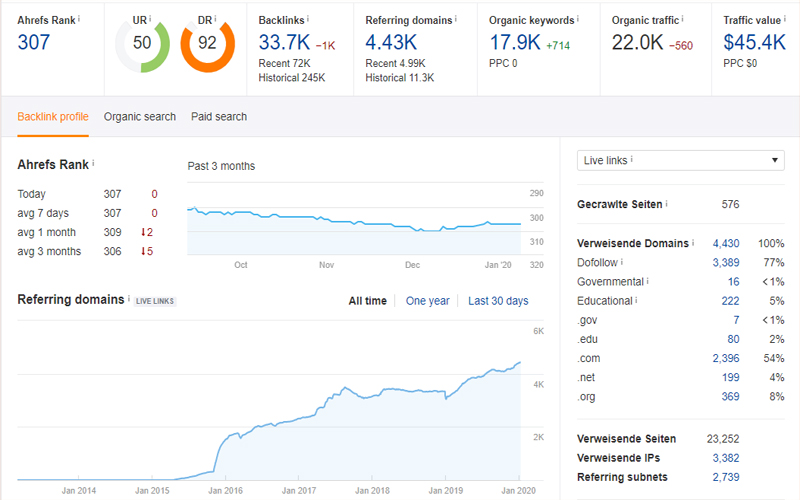Click the UR 50 green gauge

tap(142, 45)
